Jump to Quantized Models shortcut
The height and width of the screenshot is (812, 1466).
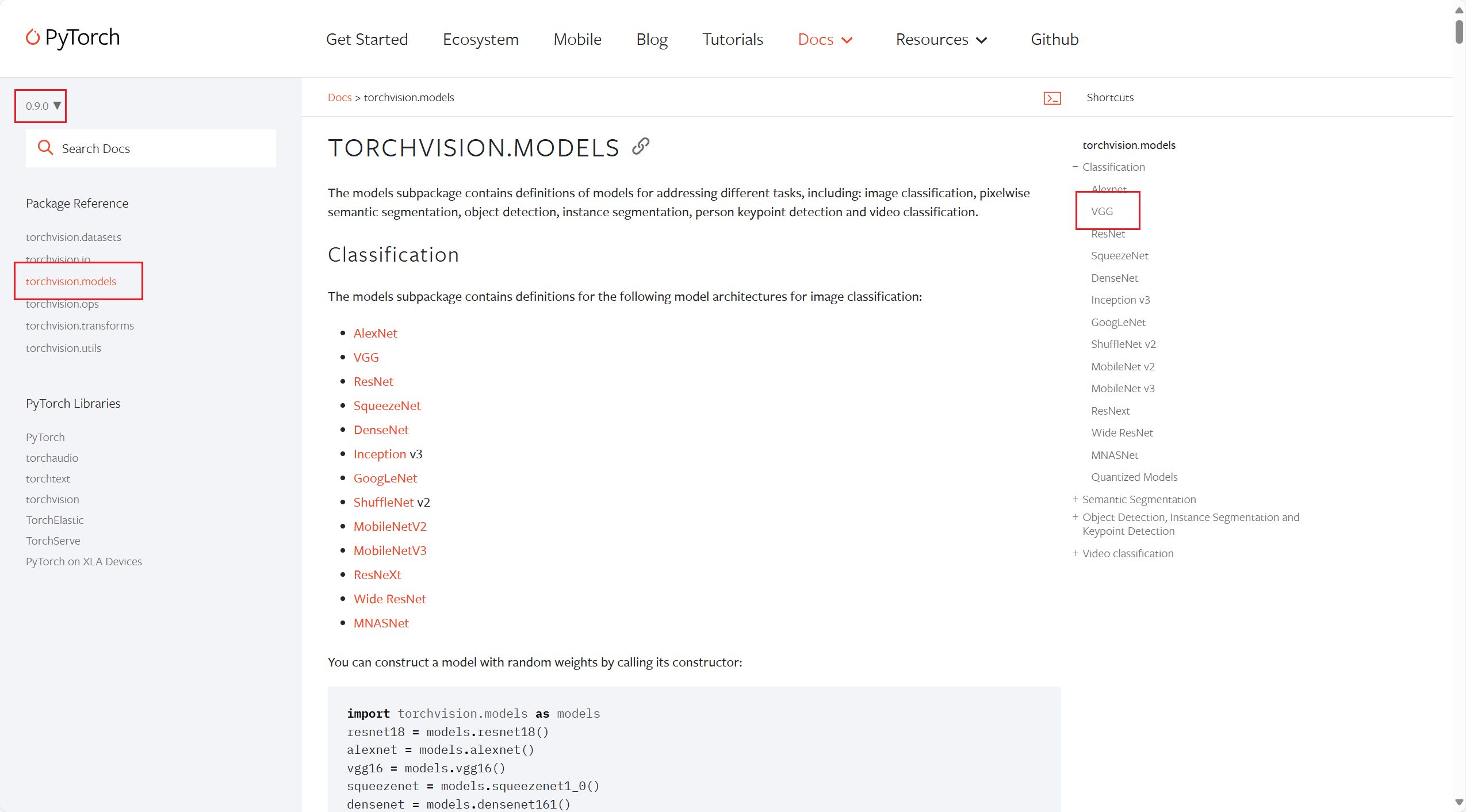1134,477
